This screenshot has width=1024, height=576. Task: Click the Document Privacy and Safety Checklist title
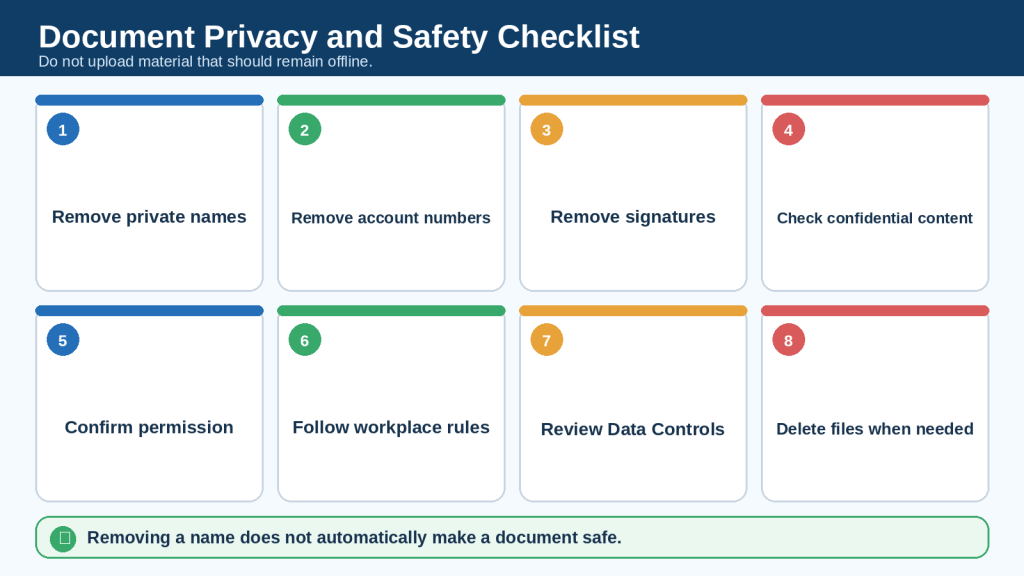339,37
